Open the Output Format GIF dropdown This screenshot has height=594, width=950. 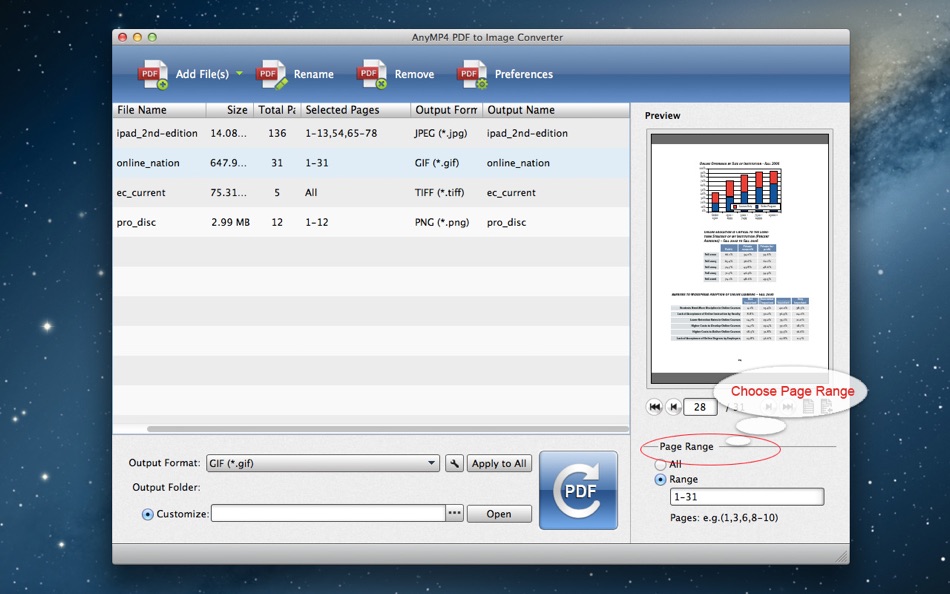point(323,463)
